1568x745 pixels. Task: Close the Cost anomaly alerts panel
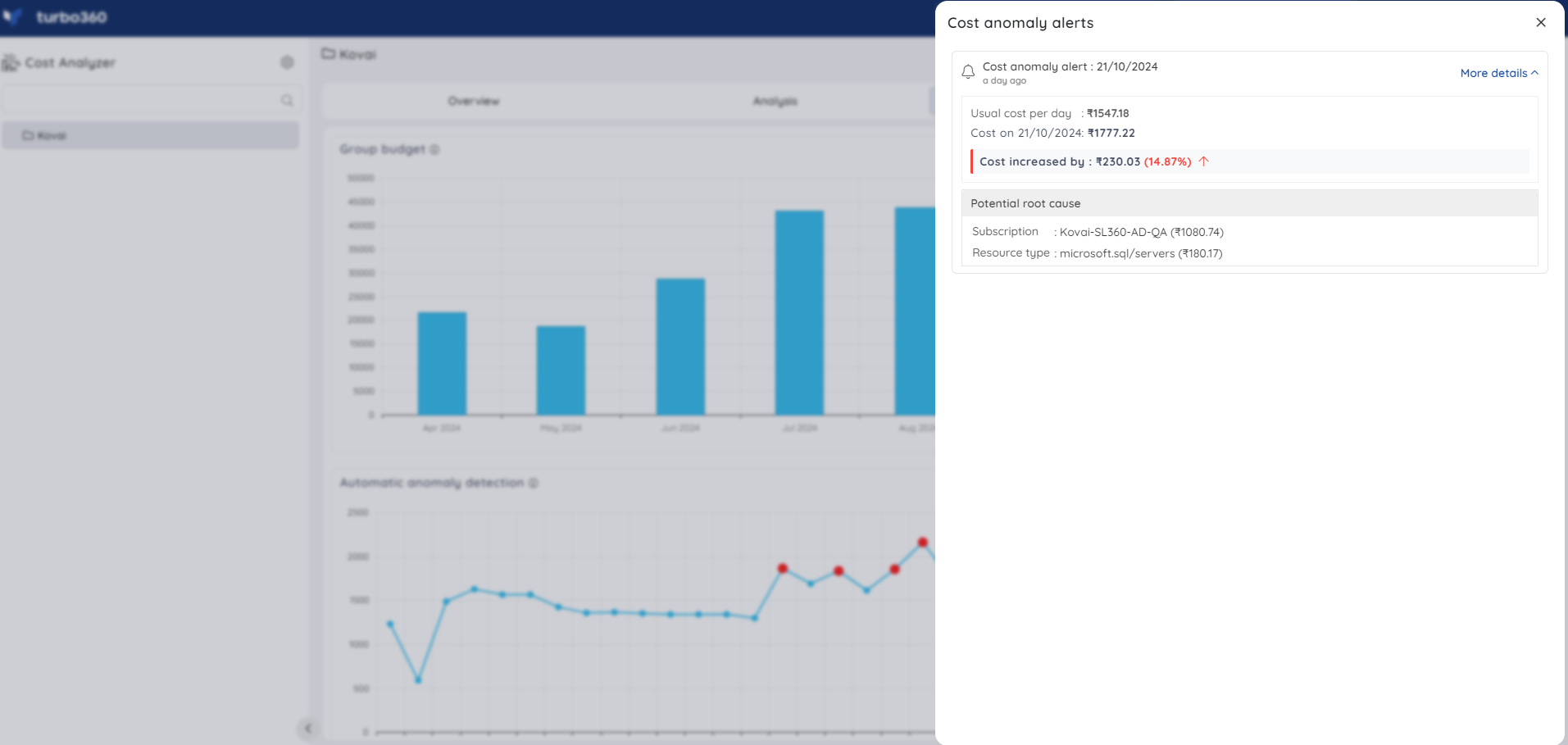pos(1541,23)
